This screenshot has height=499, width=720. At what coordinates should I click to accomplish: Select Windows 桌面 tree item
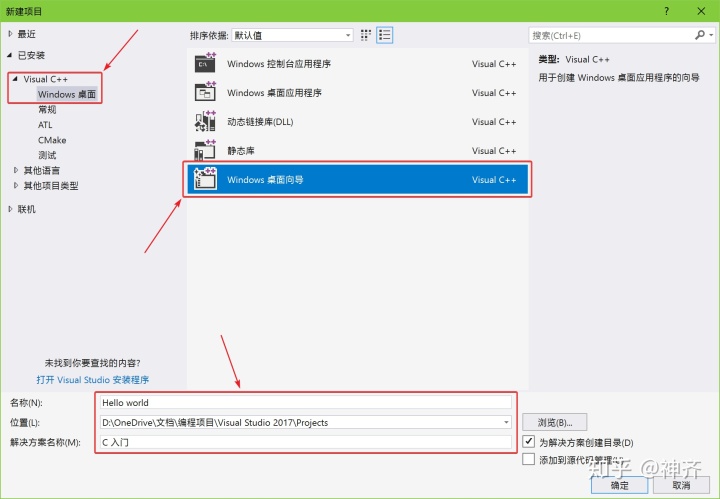click(67, 94)
